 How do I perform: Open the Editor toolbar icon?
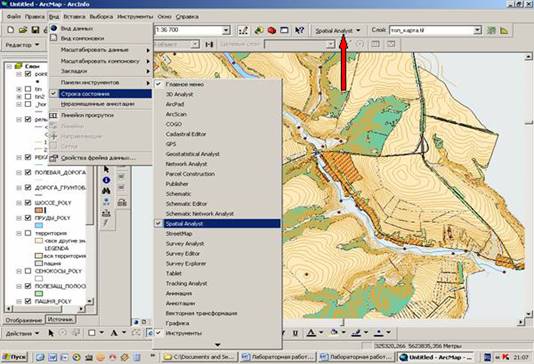pos(243,30)
